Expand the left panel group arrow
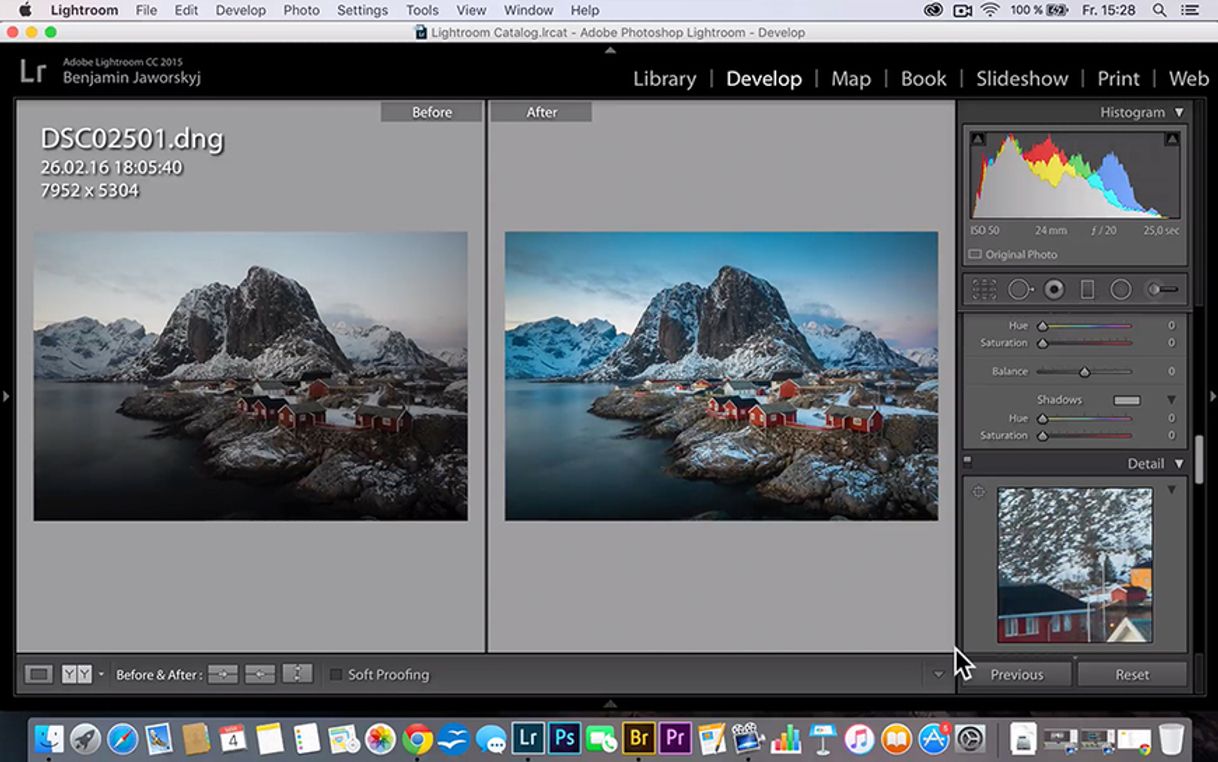The width and height of the screenshot is (1218, 762). coord(5,397)
